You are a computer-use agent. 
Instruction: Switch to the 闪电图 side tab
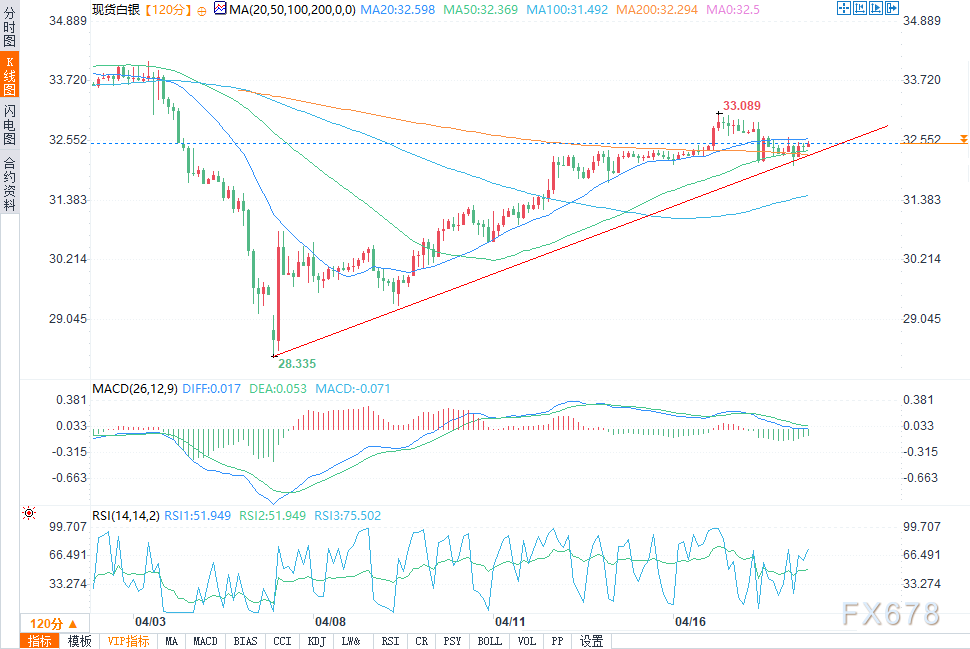click(9, 123)
